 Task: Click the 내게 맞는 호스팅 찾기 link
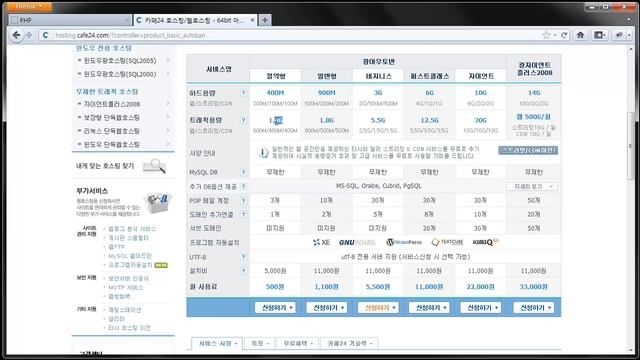point(105,166)
